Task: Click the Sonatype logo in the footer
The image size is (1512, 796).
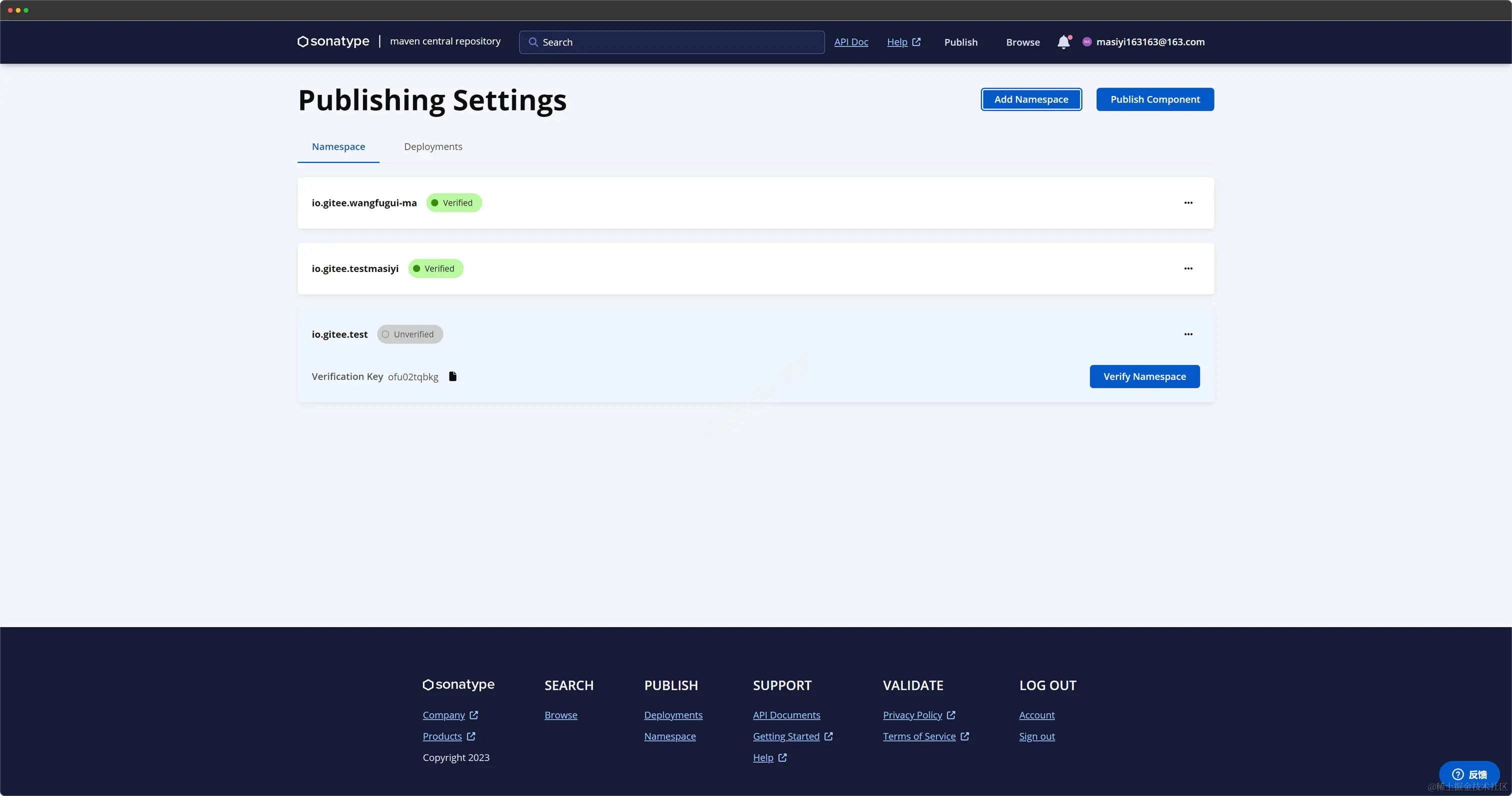Action: click(458, 684)
